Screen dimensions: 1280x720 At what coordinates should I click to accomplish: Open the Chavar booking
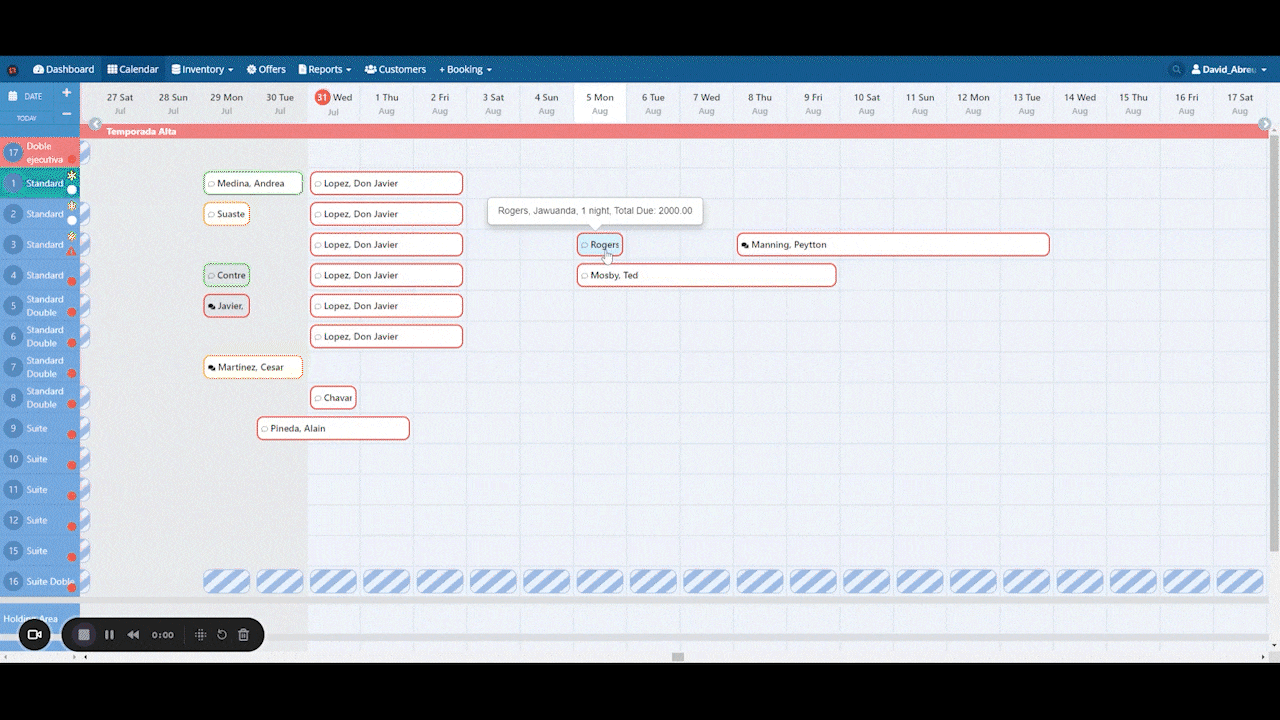point(333,398)
